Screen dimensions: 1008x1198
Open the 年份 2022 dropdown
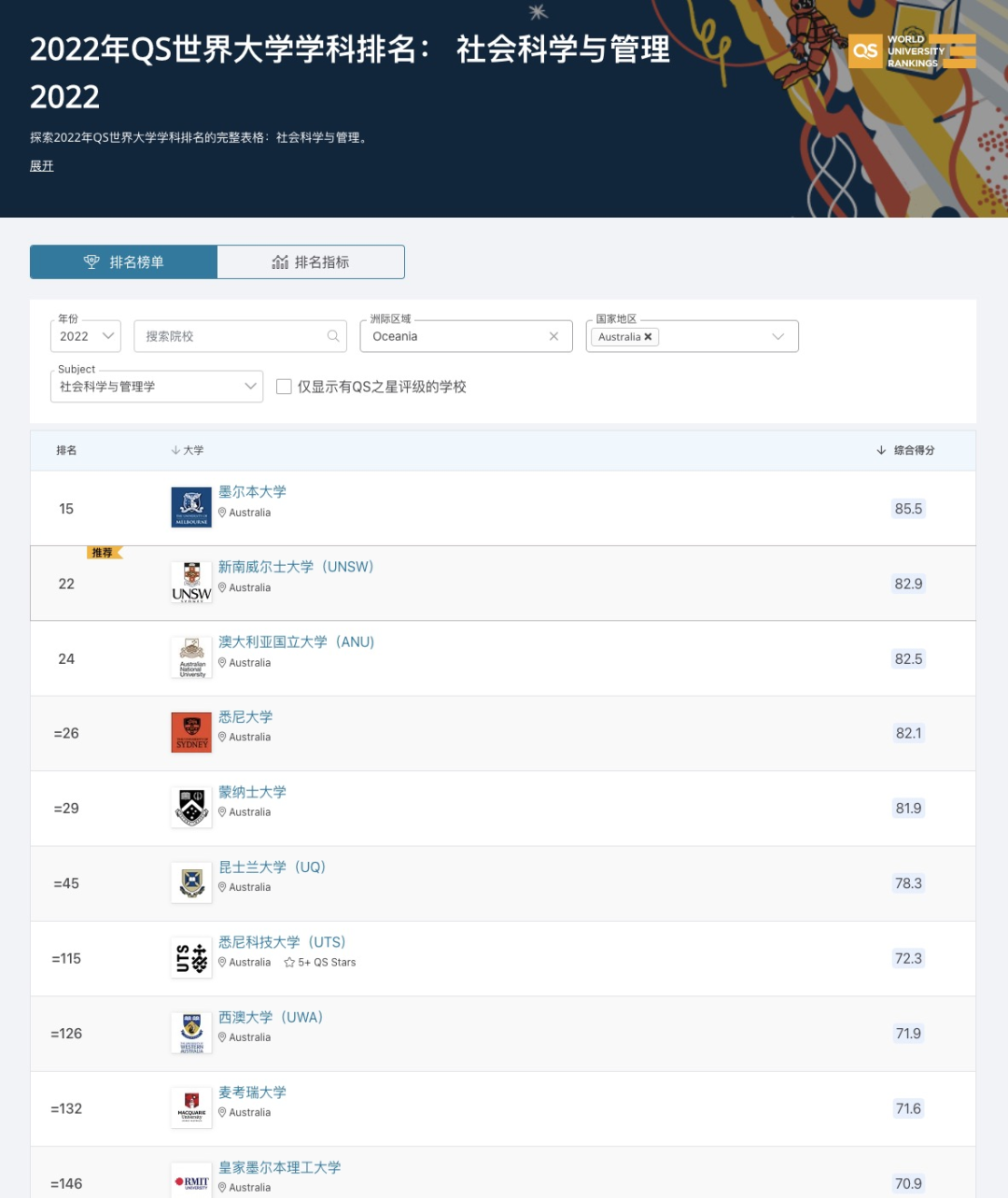tap(86, 336)
